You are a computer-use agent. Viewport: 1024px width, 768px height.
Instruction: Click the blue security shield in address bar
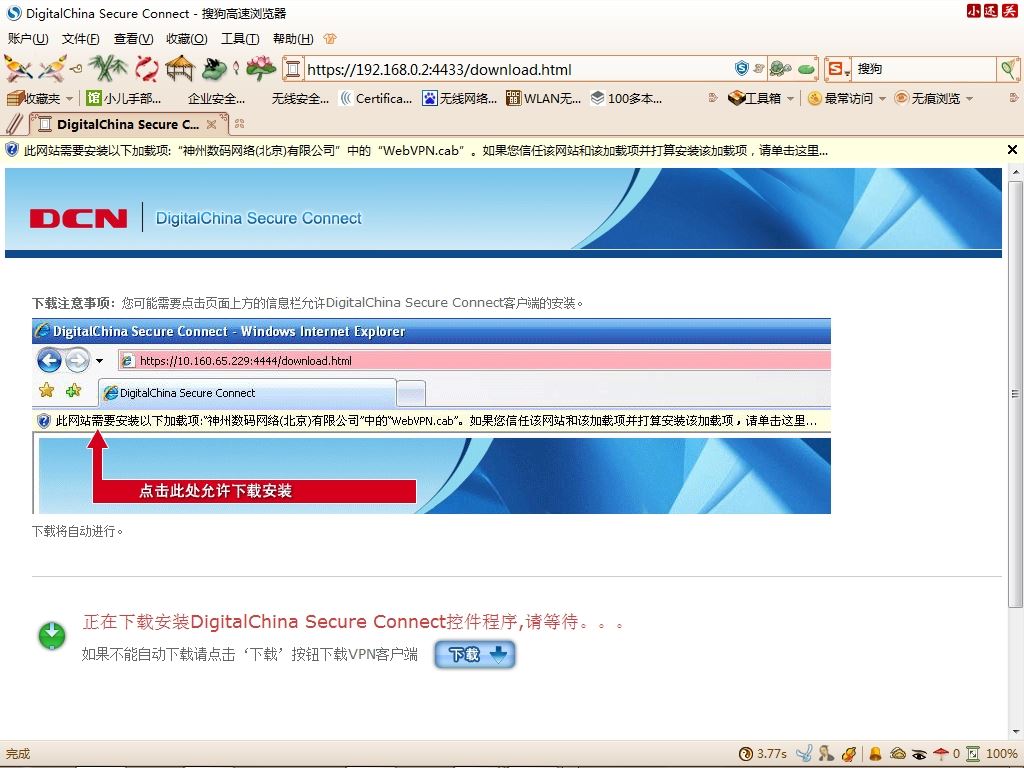pyautogui.click(x=741, y=68)
